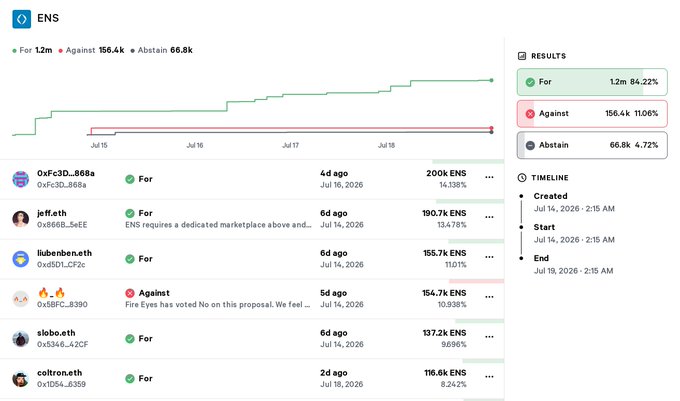Click green check icon on coltron.eth vote
Viewport: 680px width, 401px height.
(130, 378)
